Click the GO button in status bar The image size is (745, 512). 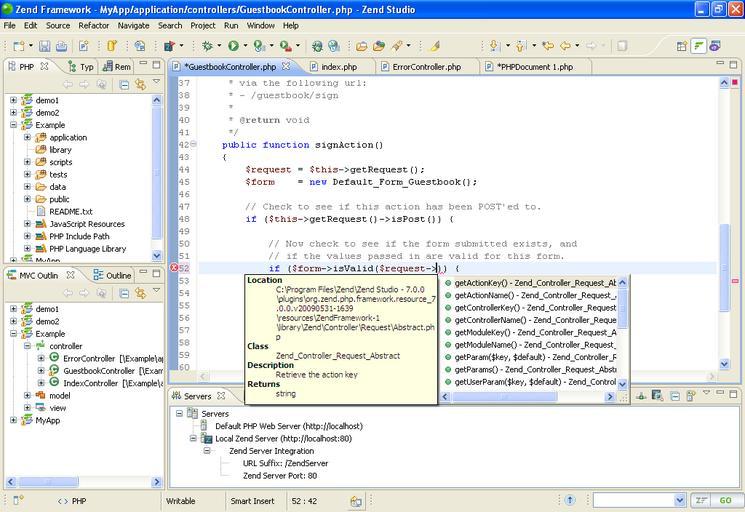click(x=725, y=500)
